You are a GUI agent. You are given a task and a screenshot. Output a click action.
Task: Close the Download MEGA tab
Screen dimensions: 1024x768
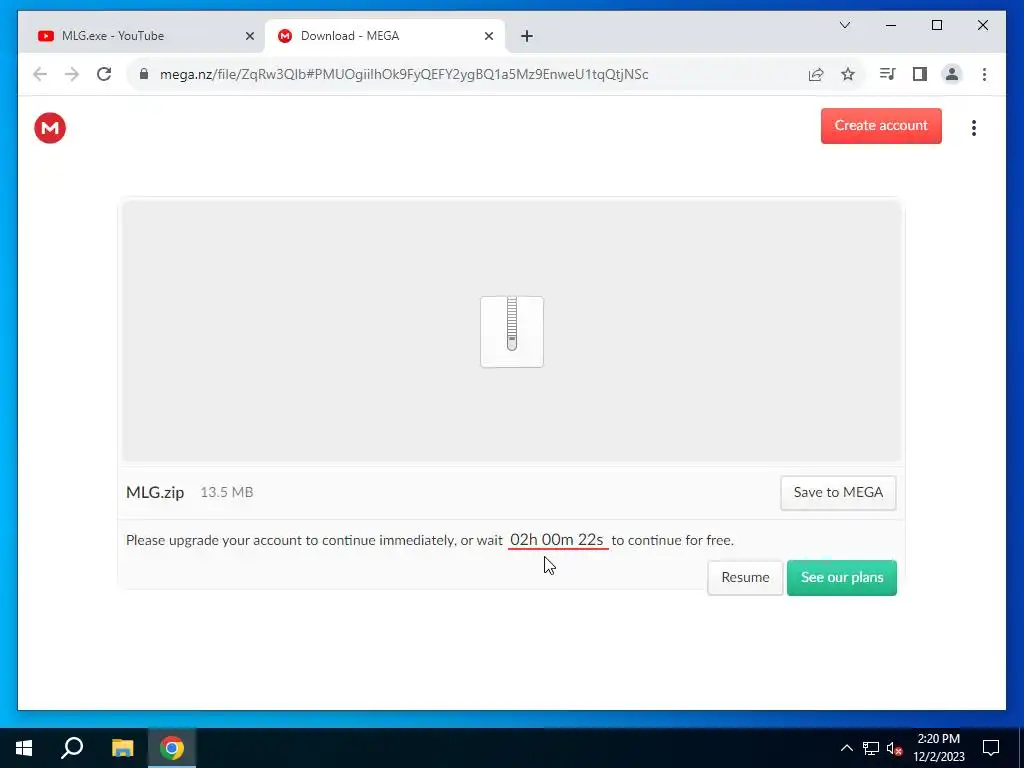point(488,36)
